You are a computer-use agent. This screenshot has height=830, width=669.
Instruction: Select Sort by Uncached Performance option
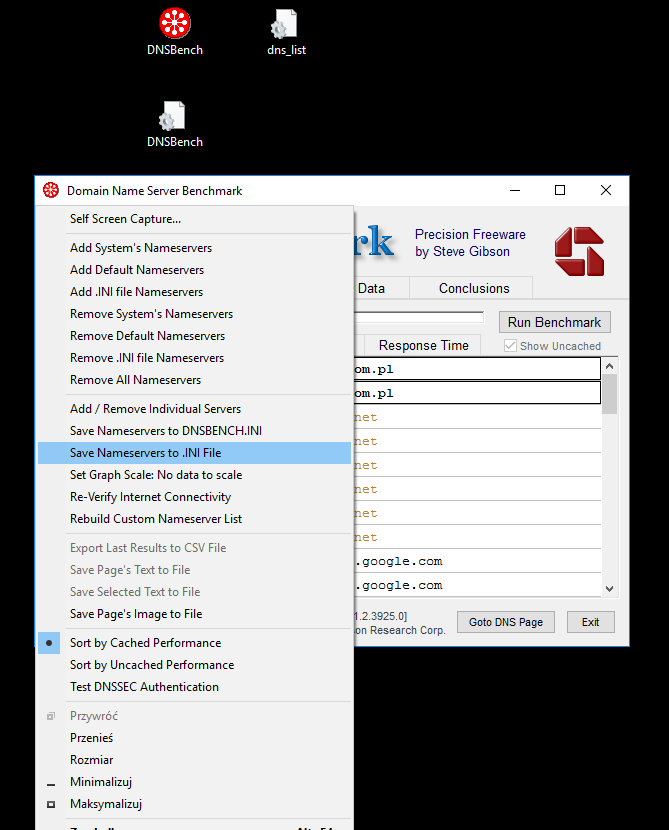pos(152,665)
